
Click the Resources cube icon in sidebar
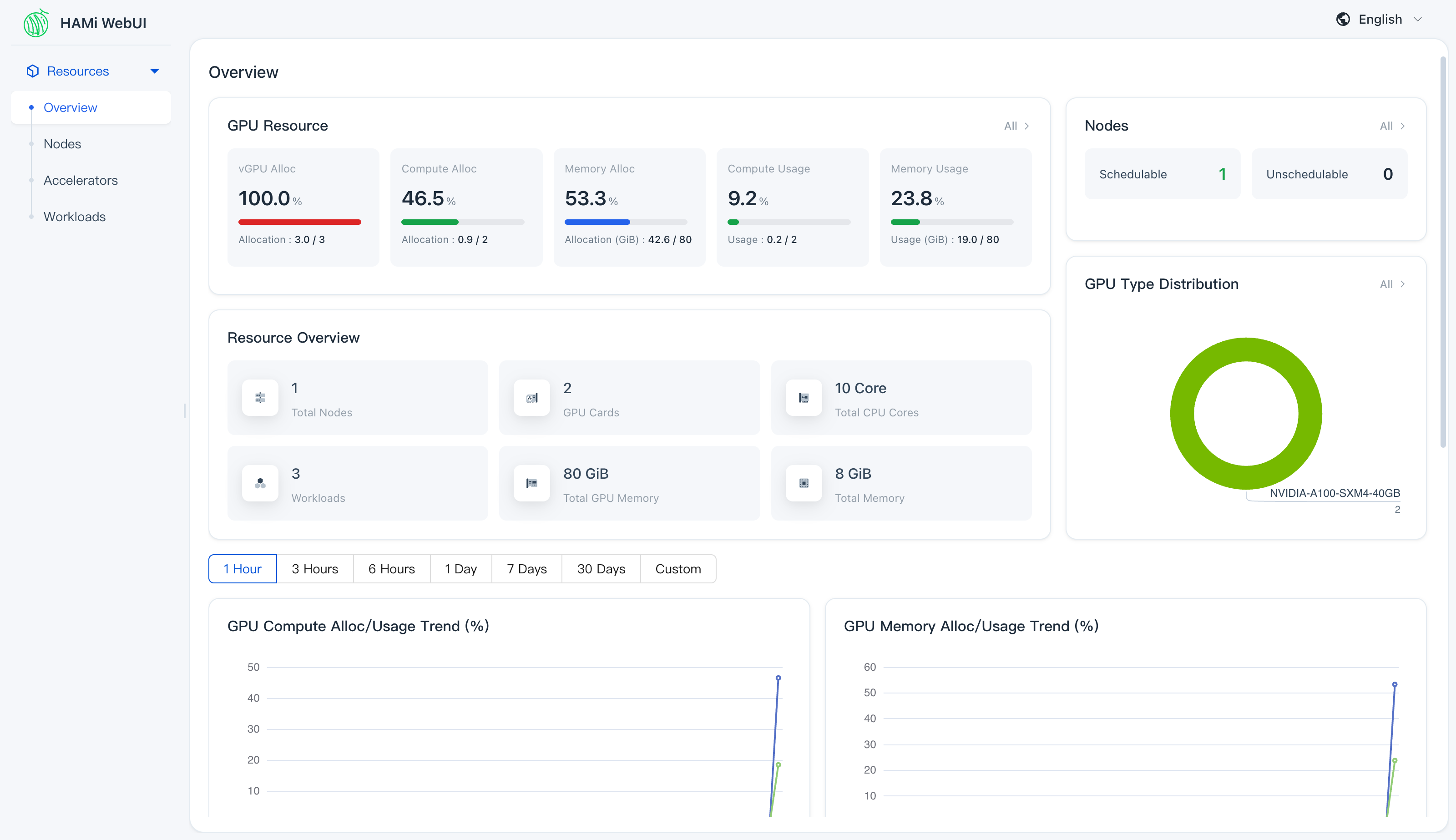pos(32,71)
